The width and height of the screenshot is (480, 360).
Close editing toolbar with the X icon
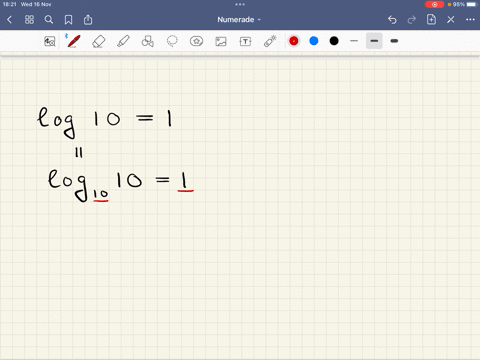451,20
